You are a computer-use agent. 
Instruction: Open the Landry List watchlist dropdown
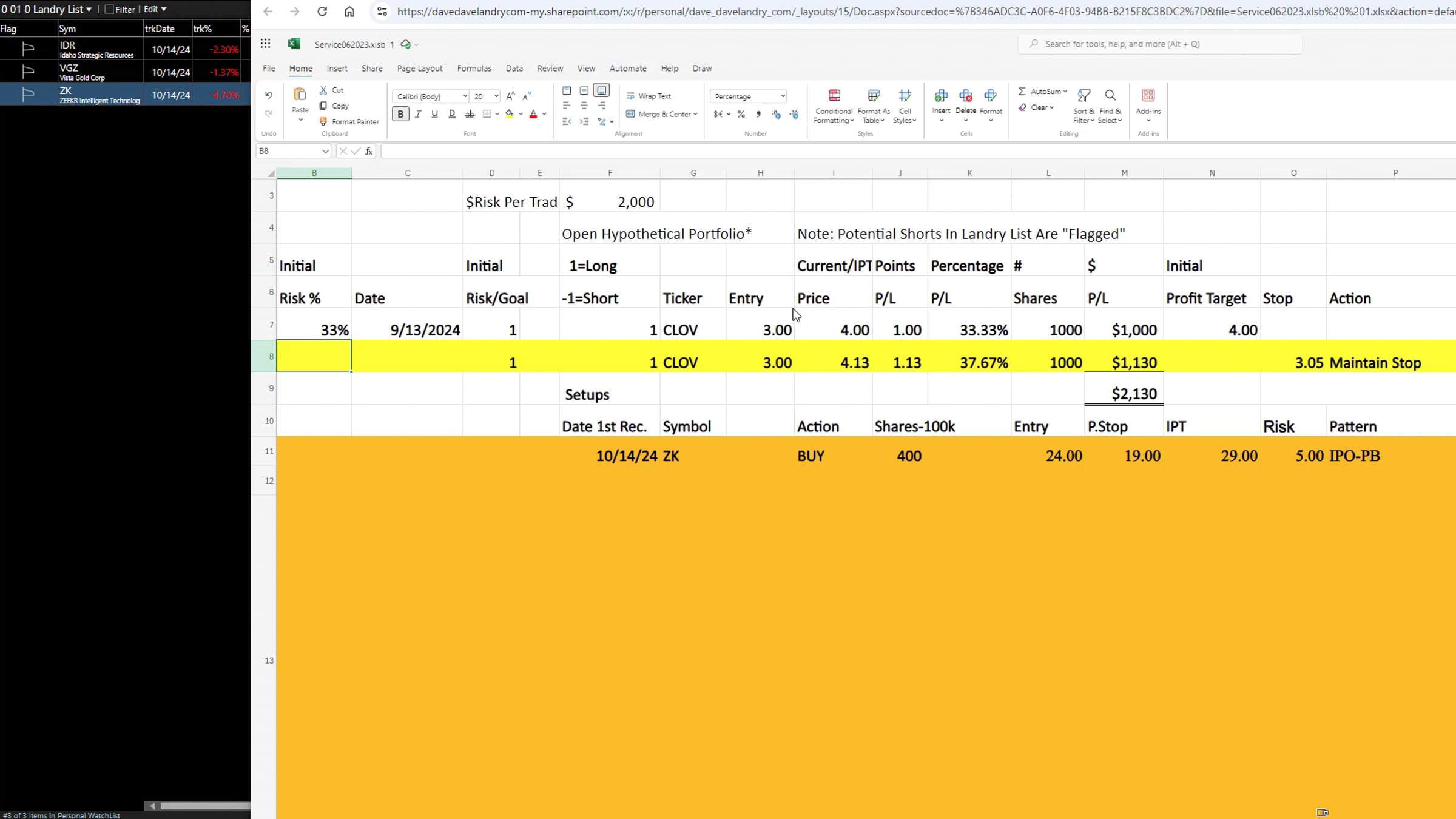coord(47,9)
